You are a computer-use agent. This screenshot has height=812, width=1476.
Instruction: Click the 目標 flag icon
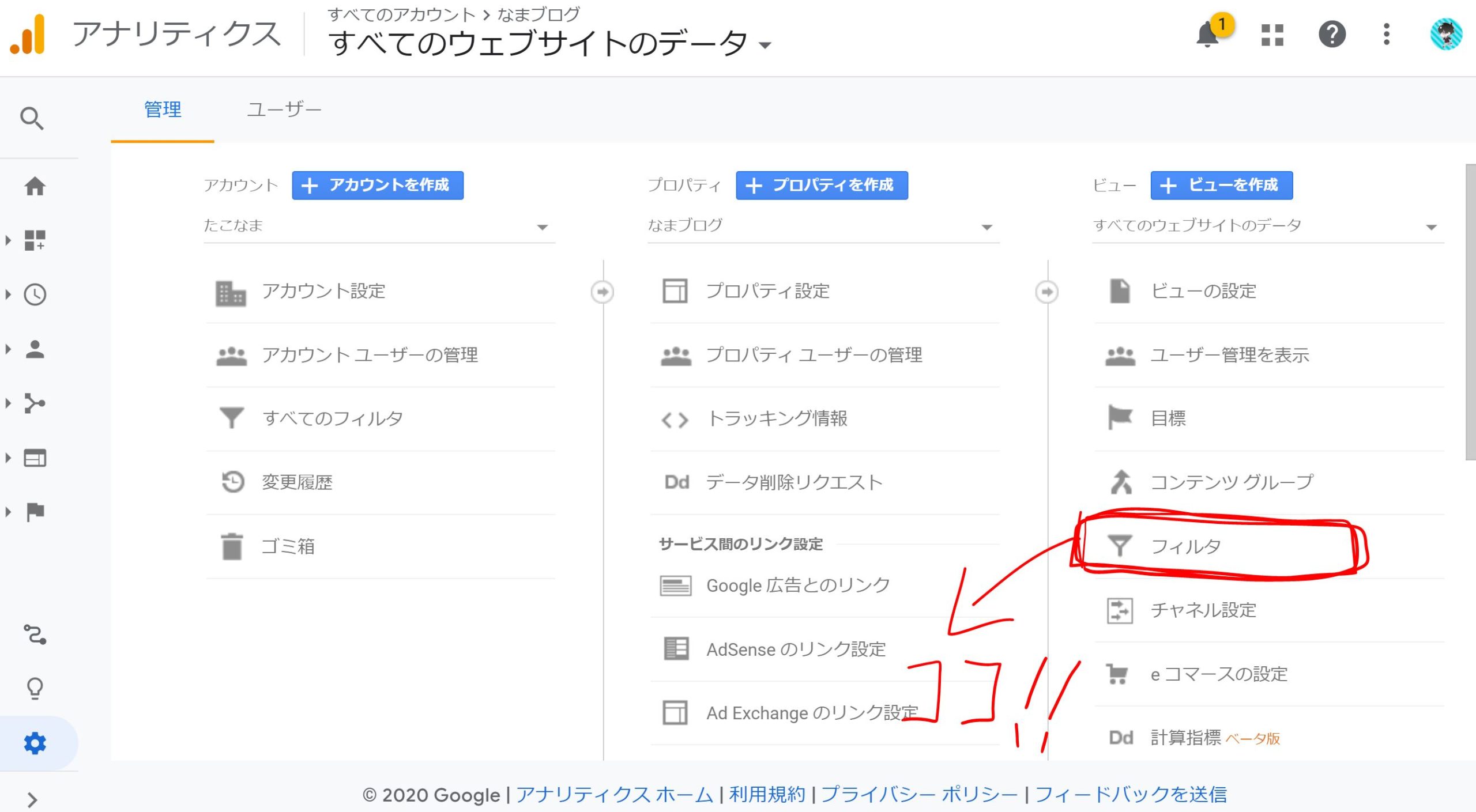(1120, 417)
